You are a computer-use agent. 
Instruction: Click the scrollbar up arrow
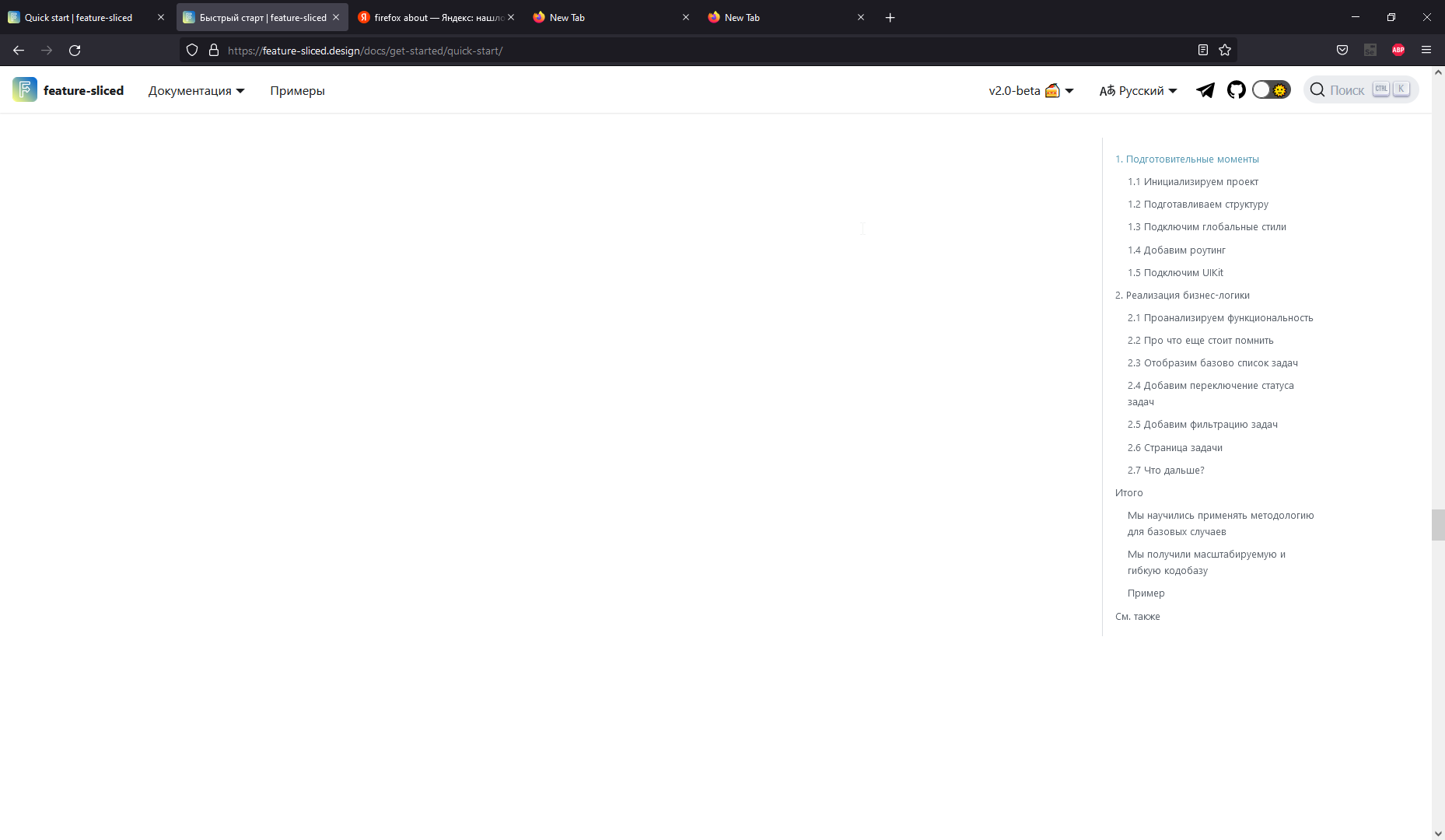click(x=1438, y=72)
